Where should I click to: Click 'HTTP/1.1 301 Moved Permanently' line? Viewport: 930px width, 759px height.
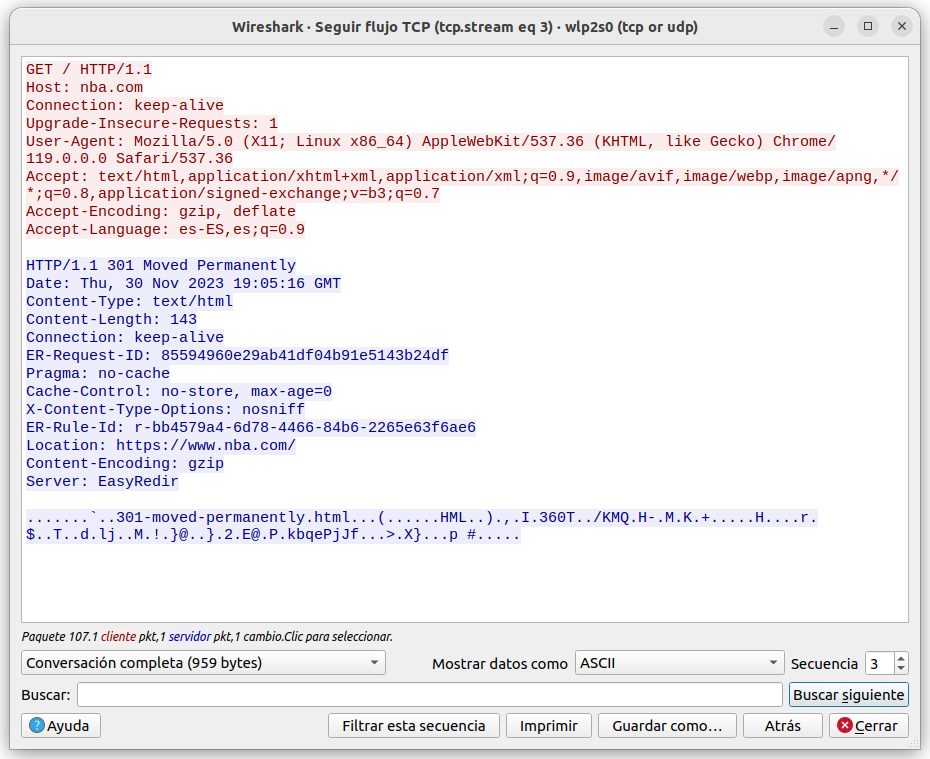click(161, 265)
